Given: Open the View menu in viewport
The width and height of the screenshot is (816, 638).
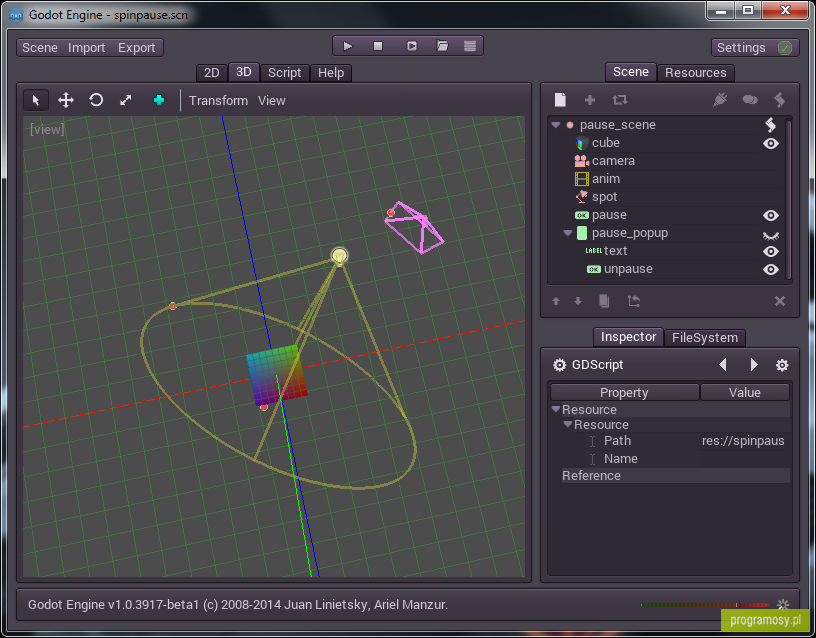Looking at the screenshot, I should [272, 100].
